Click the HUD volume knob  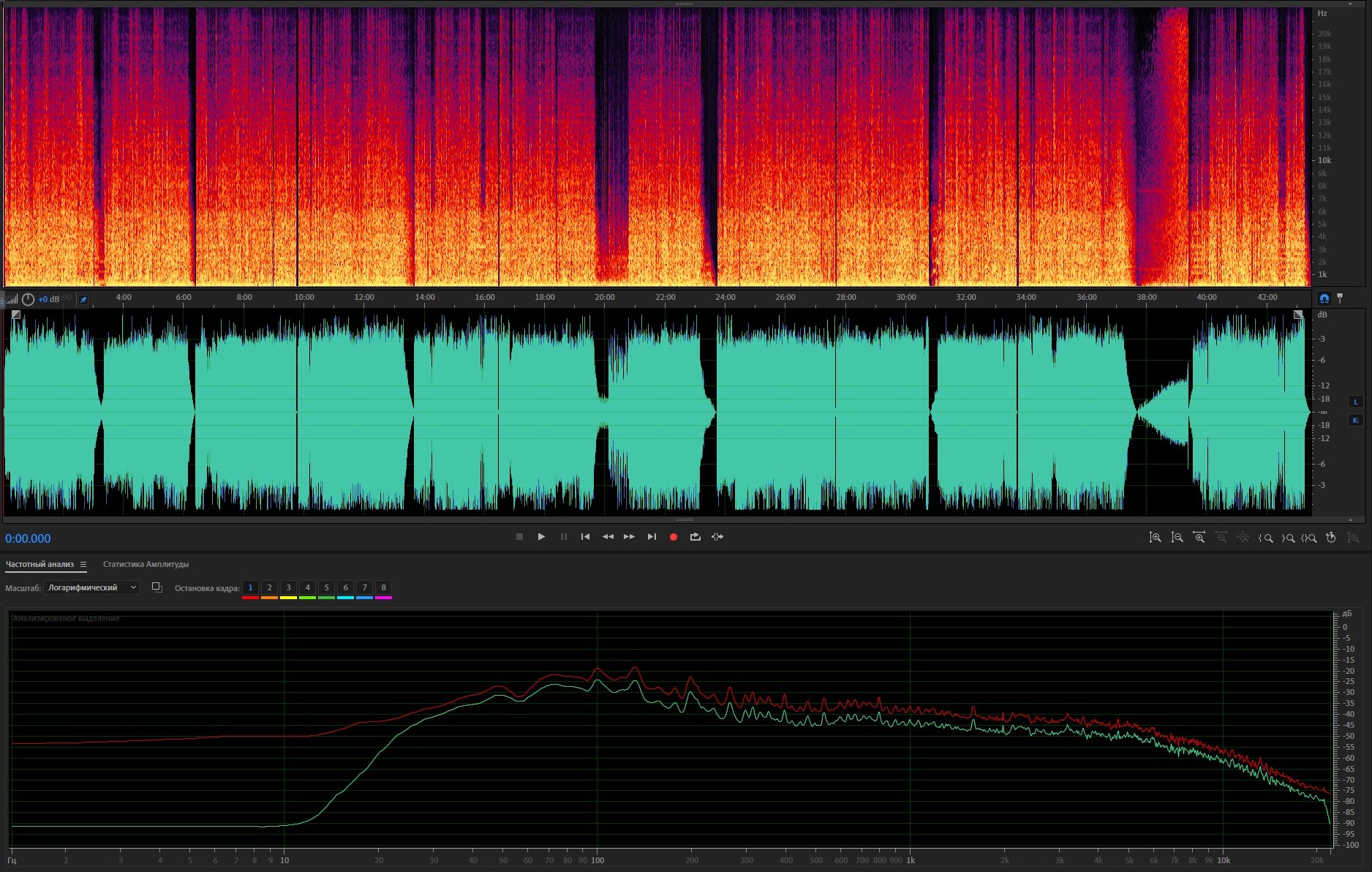point(28,299)
